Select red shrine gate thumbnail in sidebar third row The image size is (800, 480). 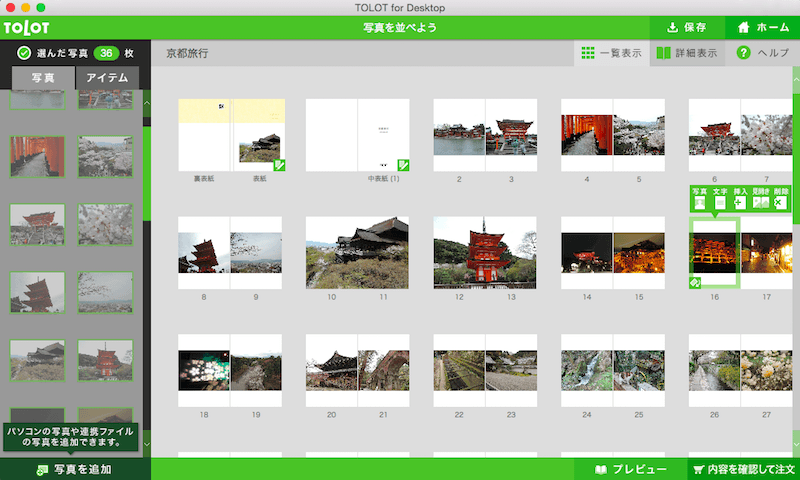coord(37,224)
